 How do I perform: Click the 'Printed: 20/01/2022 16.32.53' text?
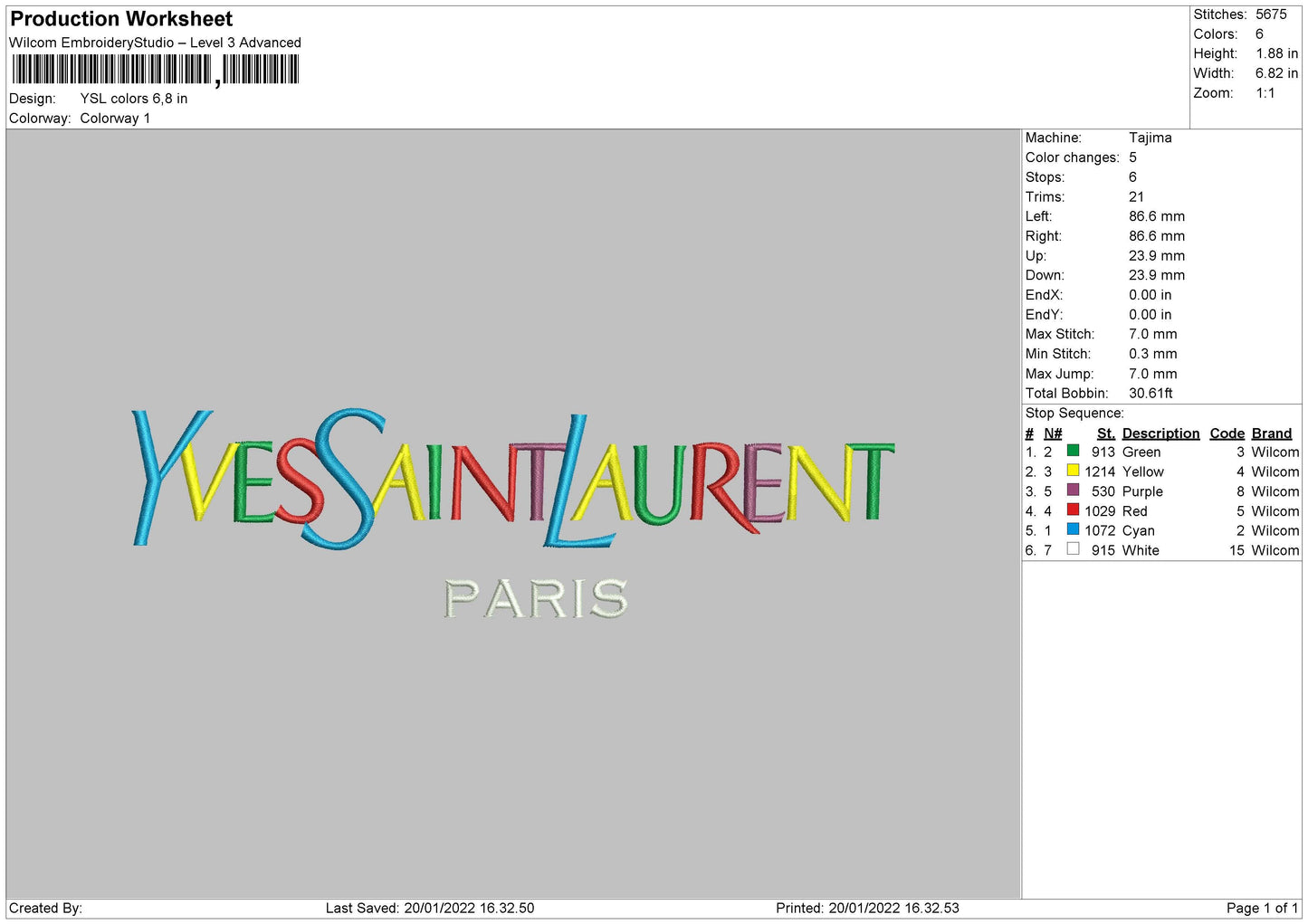click(x=867, y=909)
